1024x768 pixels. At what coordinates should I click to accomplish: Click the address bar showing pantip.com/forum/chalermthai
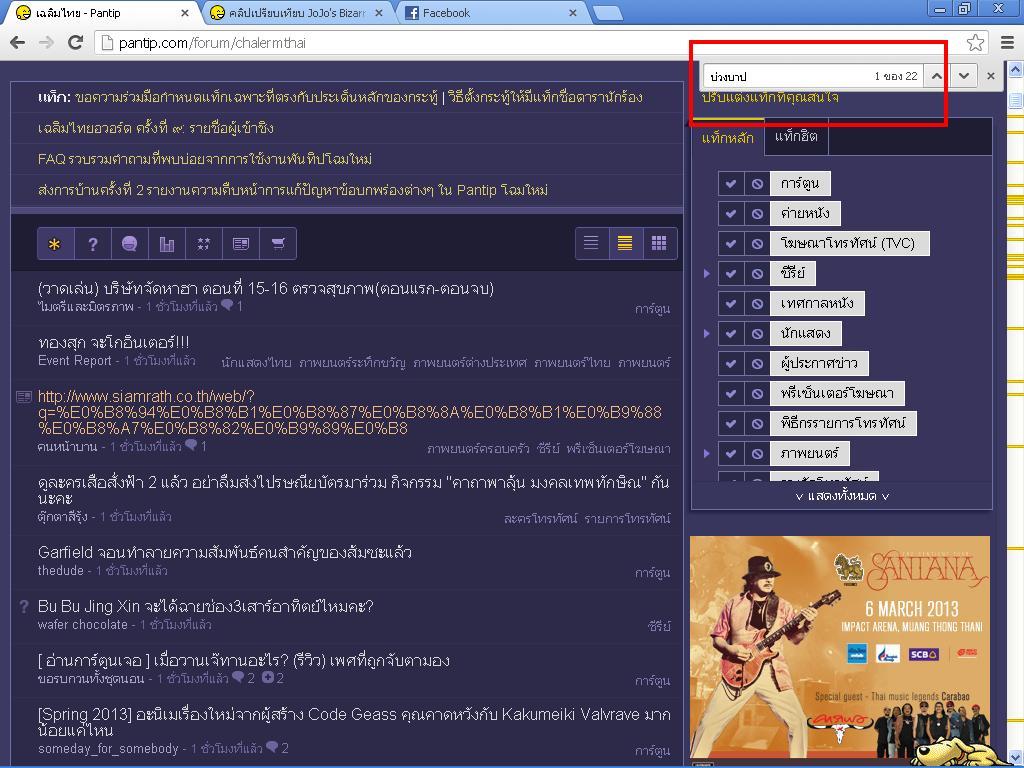pyautogui.click(x=529, y=43)
